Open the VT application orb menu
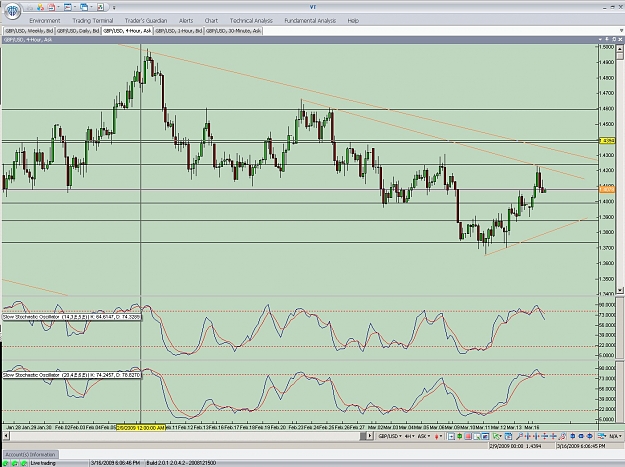Image resolution: width=625 pixels, height=467 pixels. point(12,10)
